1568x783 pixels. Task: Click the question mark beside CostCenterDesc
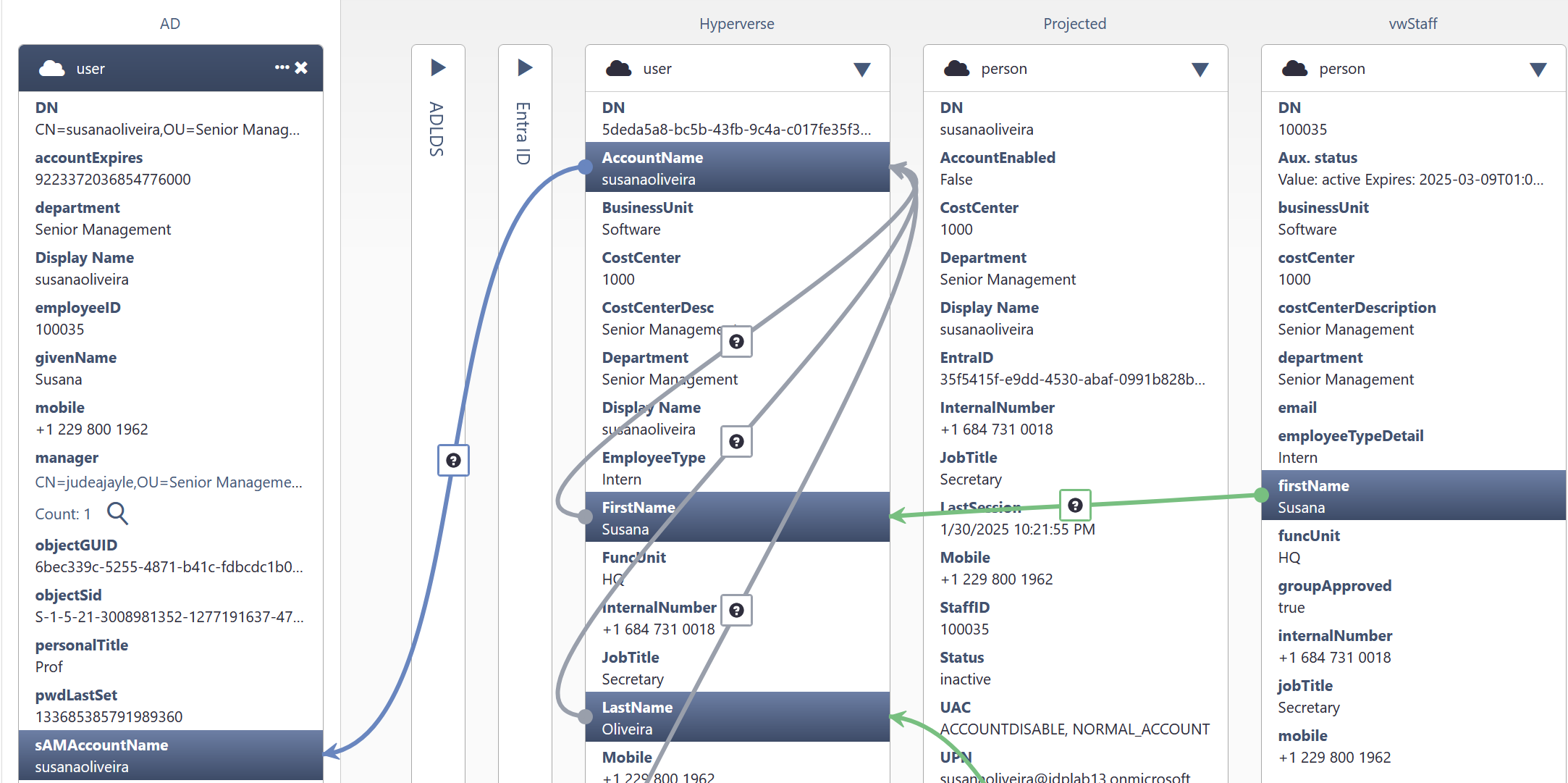click(736, 341)
